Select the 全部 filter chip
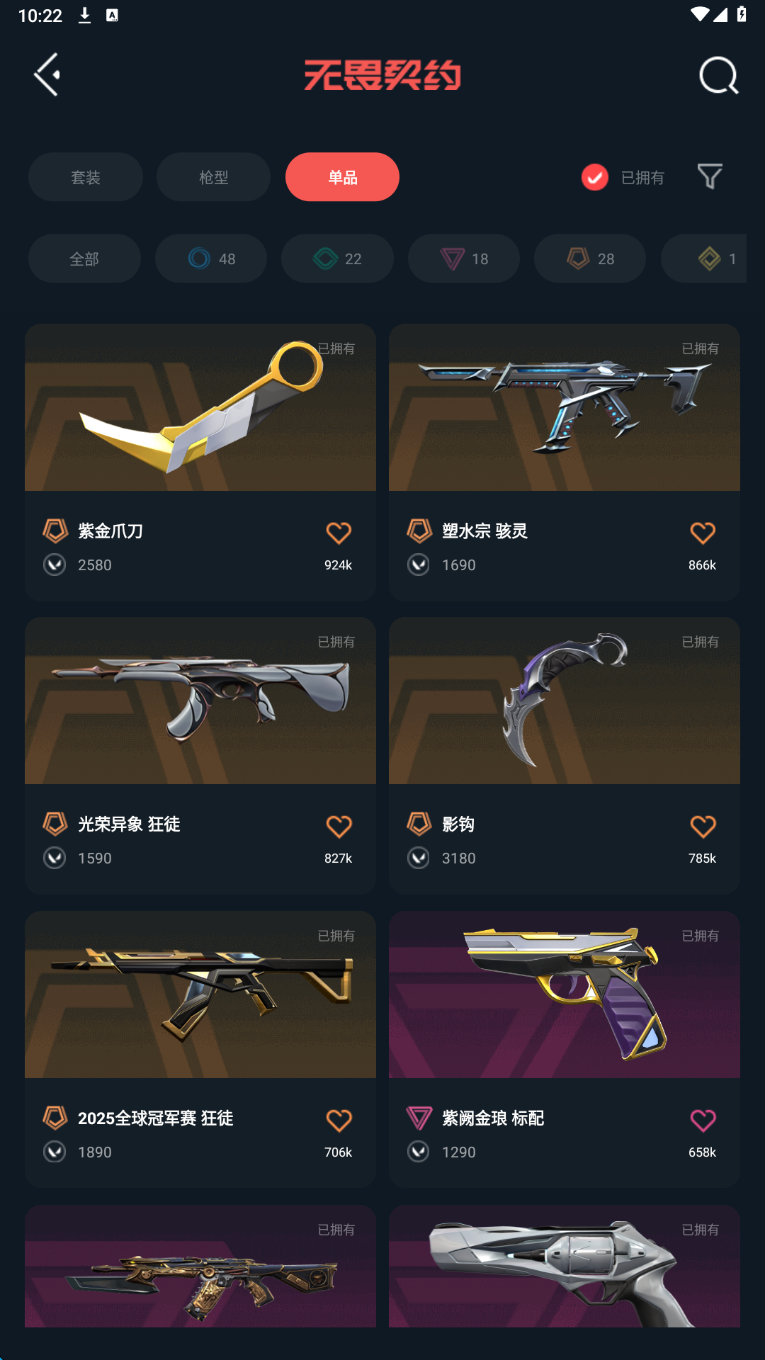Image resolution: width=765 pixels, height=1360 pixels. (x=84, y=259)
